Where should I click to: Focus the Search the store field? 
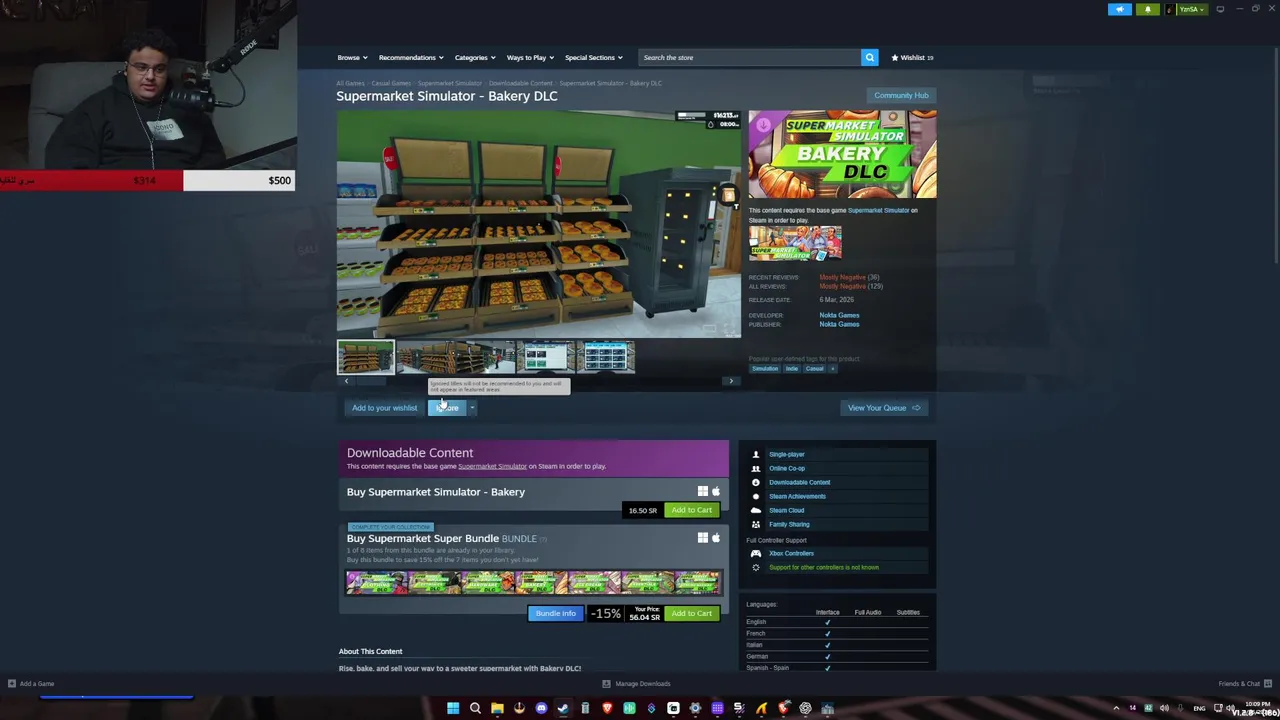pyautogui.click(x=750, y=57)
